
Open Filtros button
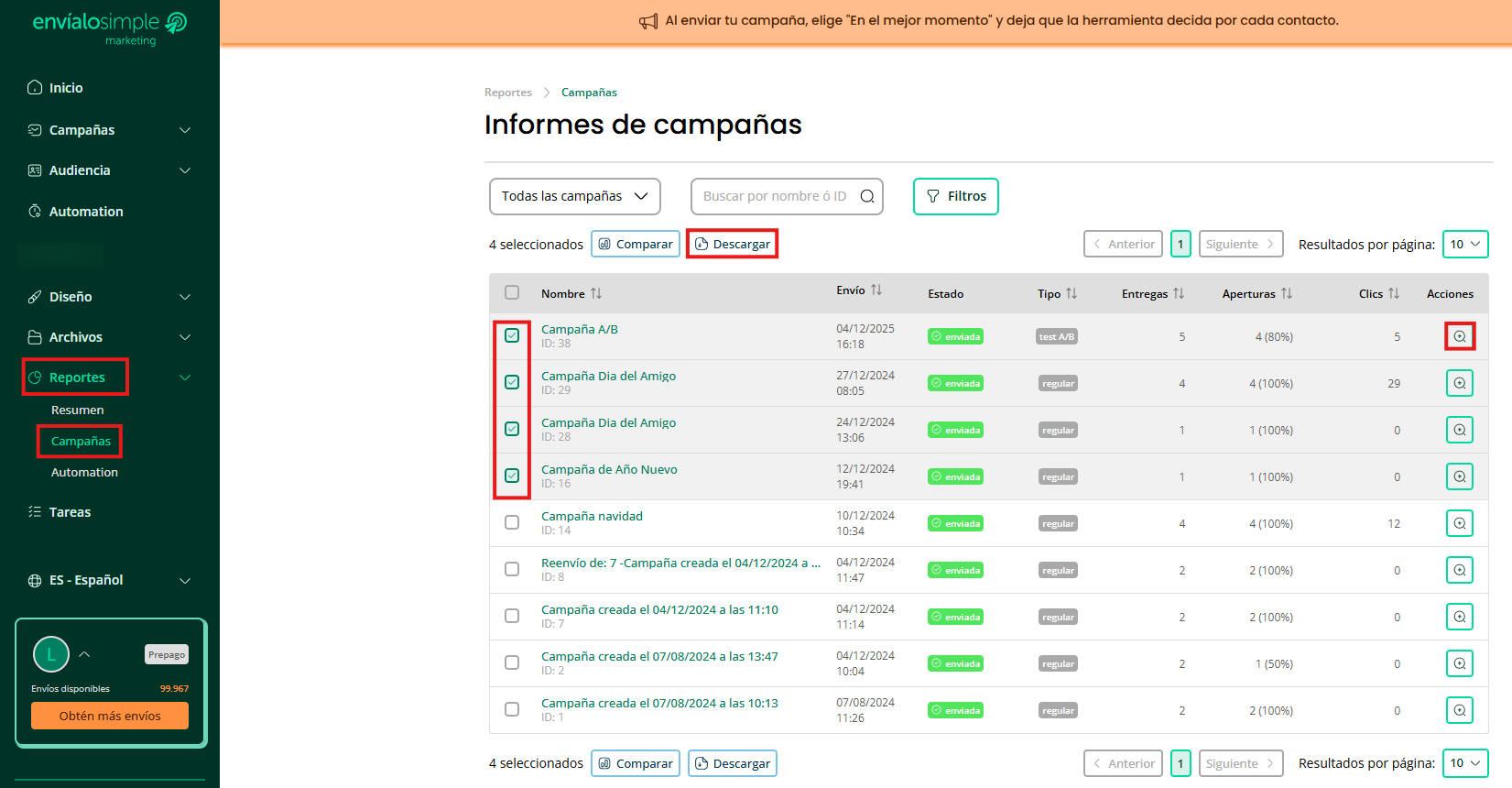click(x=956, y=196)
